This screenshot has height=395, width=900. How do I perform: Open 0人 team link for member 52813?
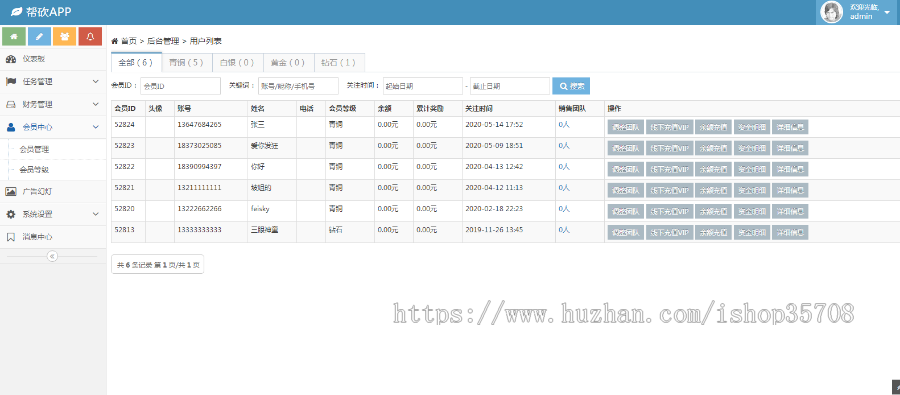564,230
